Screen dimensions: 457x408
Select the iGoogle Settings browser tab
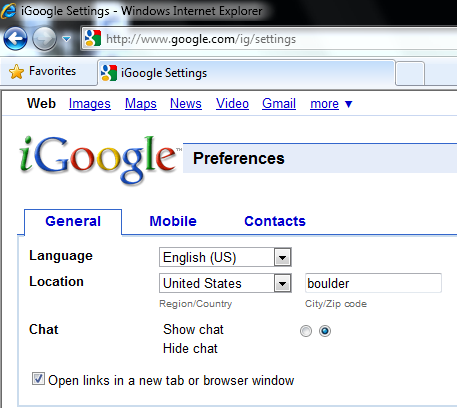[246, 73]
